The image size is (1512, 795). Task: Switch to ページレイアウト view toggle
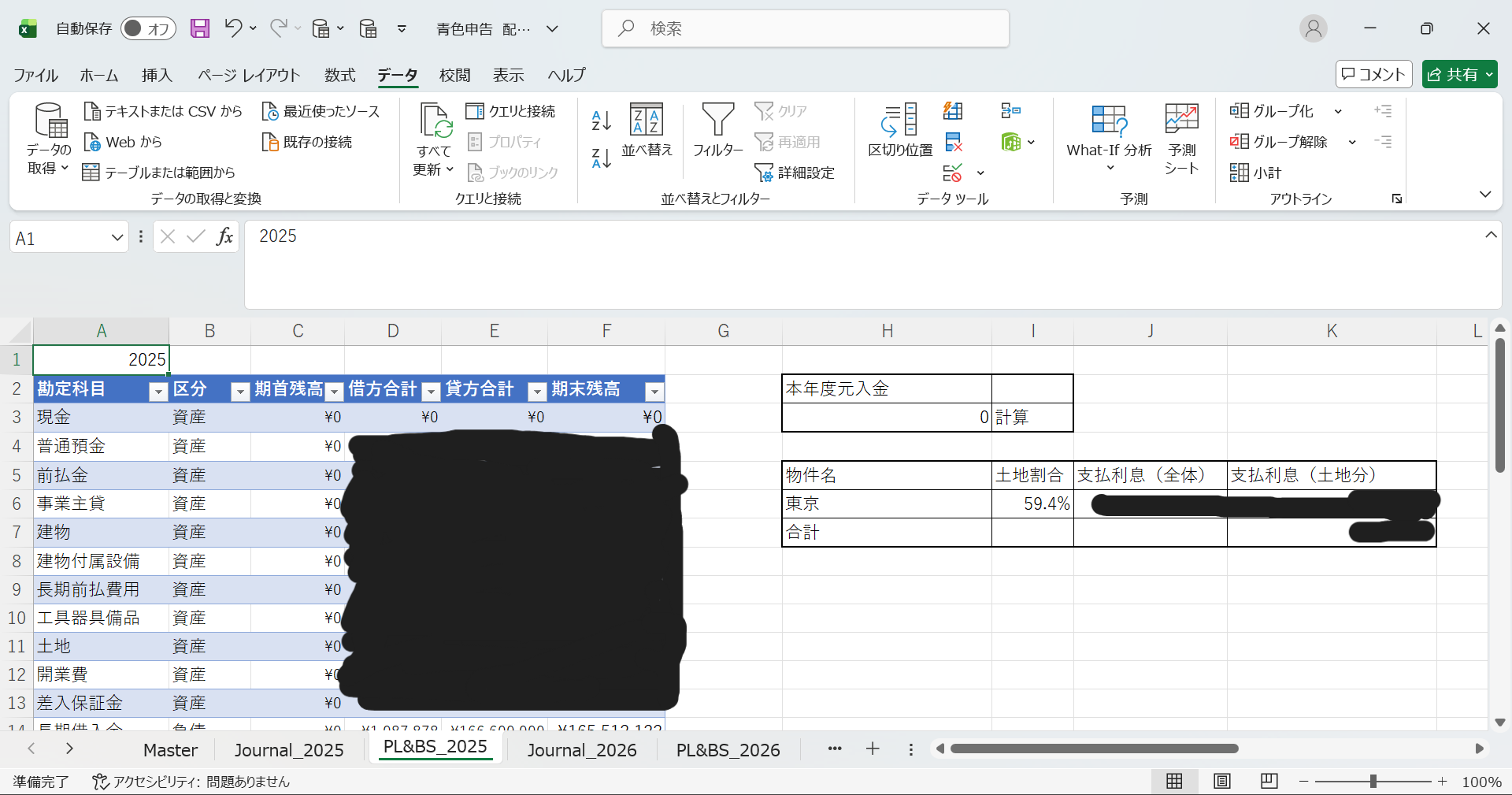1221,781
